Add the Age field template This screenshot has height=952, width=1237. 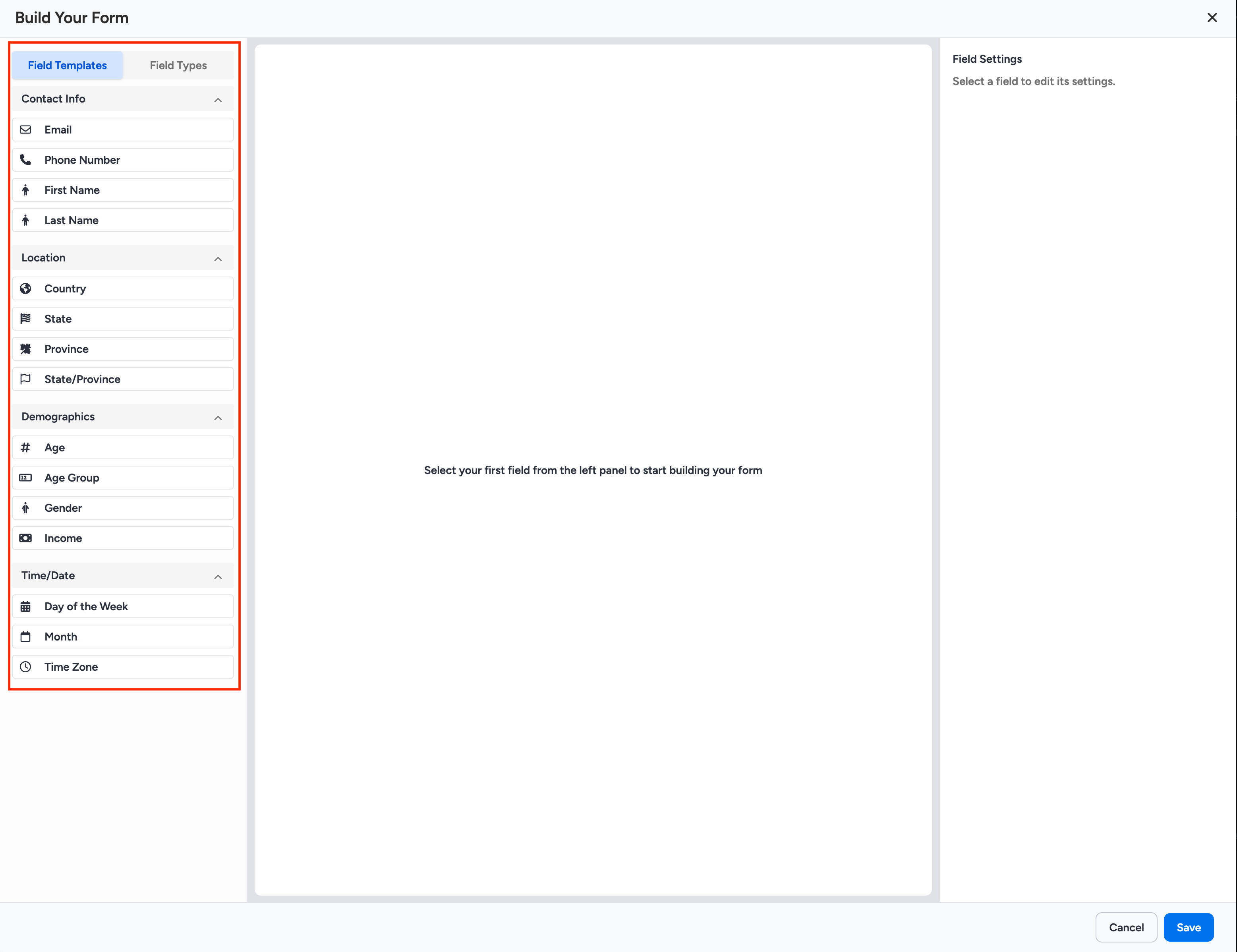(x=123, y=448)
